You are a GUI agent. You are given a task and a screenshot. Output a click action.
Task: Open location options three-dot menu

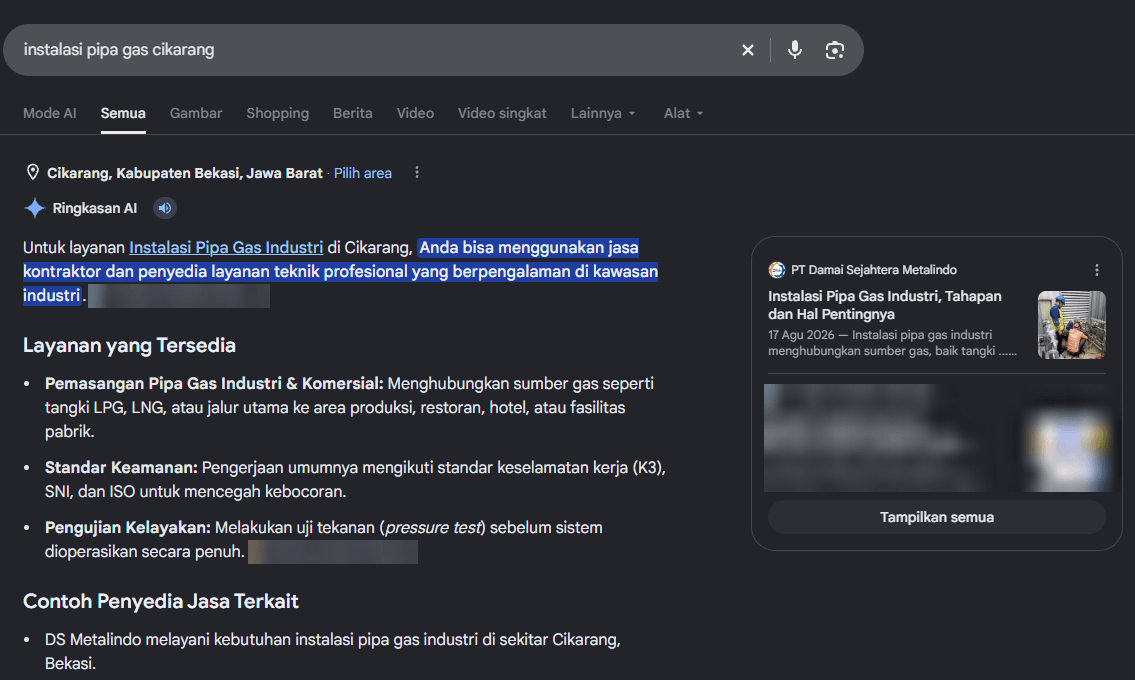[416, 172]
